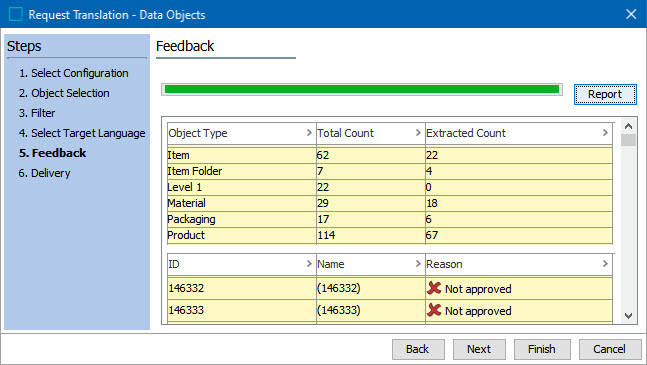Viewport: 647px width, 365px height.
Task: Open the ID column header chevron
Action: tap(309, 264)
